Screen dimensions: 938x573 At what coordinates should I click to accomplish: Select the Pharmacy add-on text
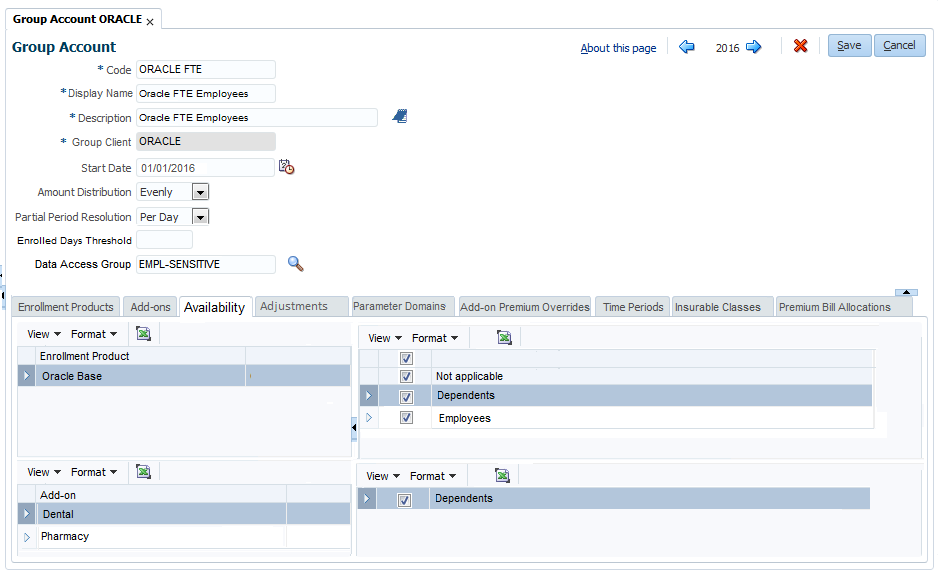tap(65, 537)
